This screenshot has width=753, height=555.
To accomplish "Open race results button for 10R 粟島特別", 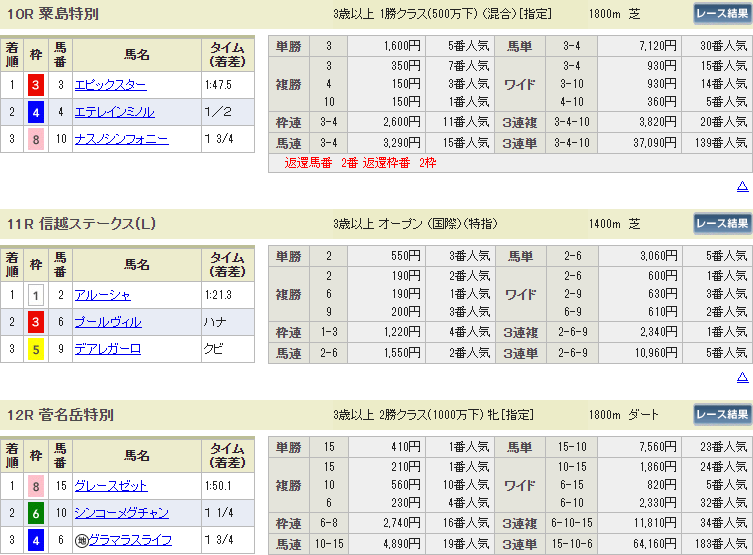I will click(722, 13).
